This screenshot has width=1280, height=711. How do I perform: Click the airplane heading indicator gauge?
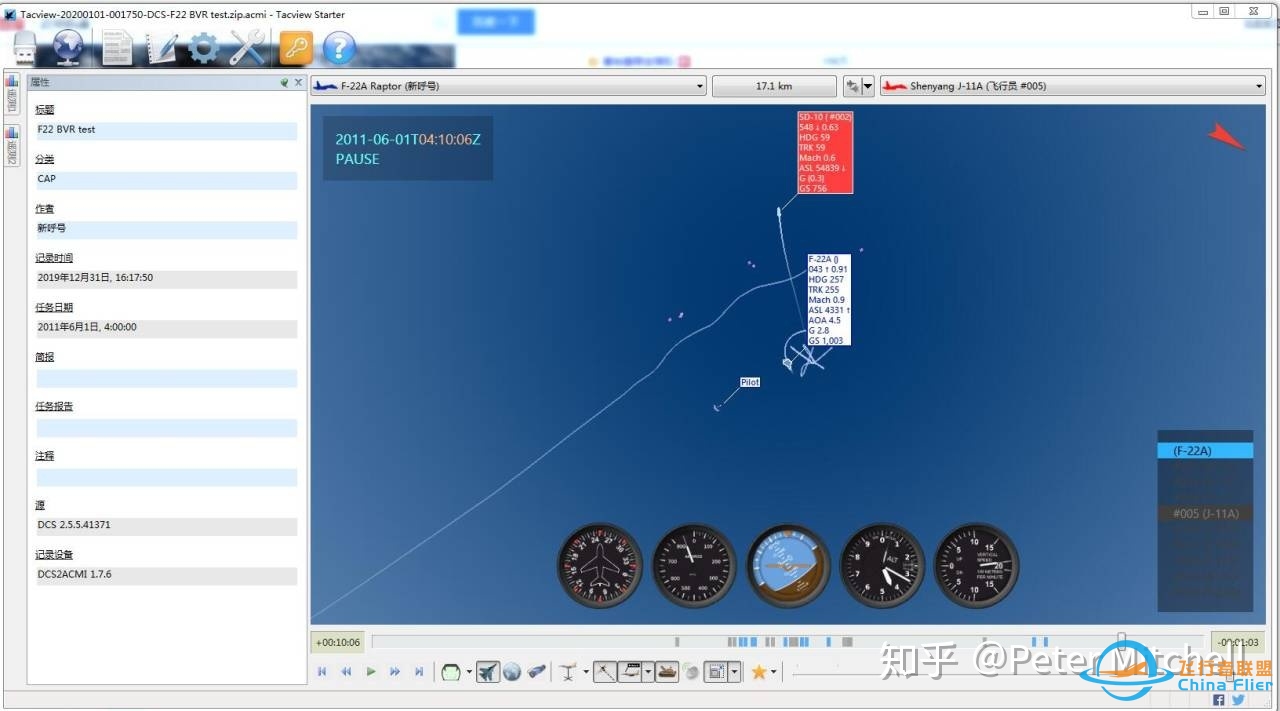point(598,566)
